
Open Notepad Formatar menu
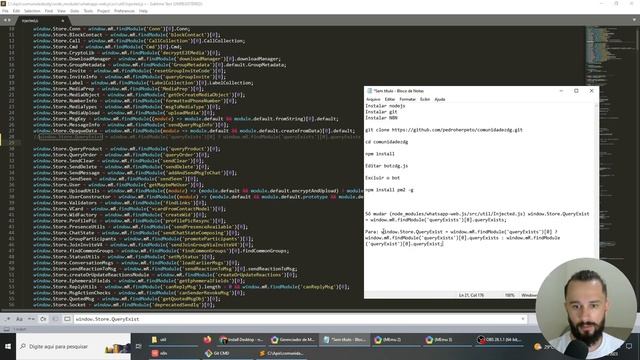407,99
